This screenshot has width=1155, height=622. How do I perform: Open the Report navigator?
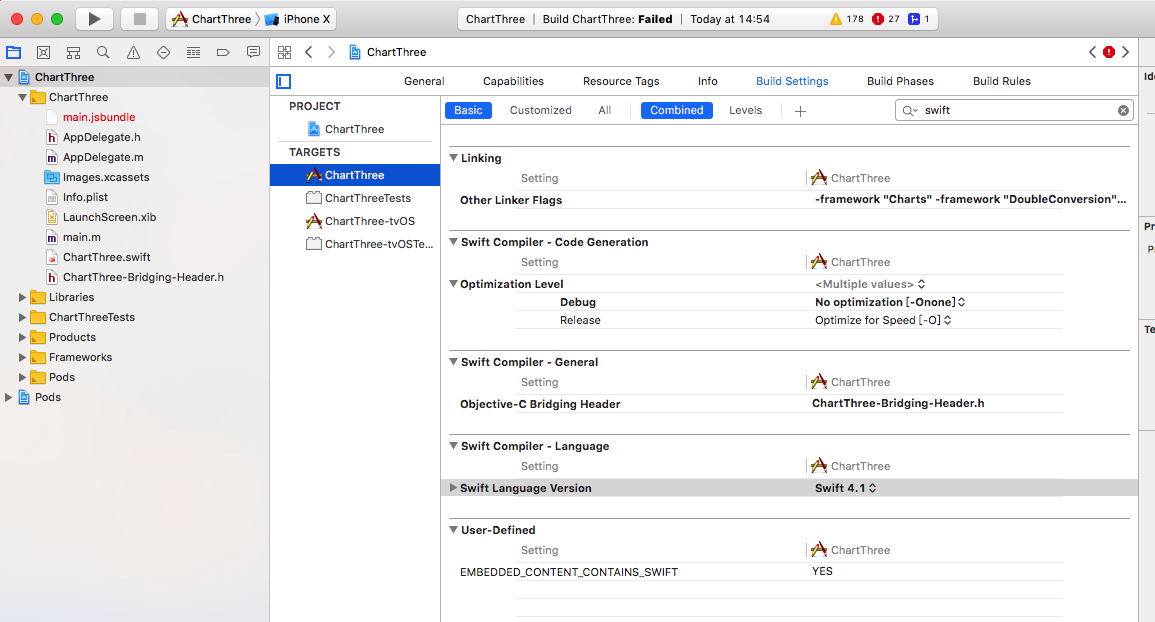pyautogui.click(x=253, y=52)
